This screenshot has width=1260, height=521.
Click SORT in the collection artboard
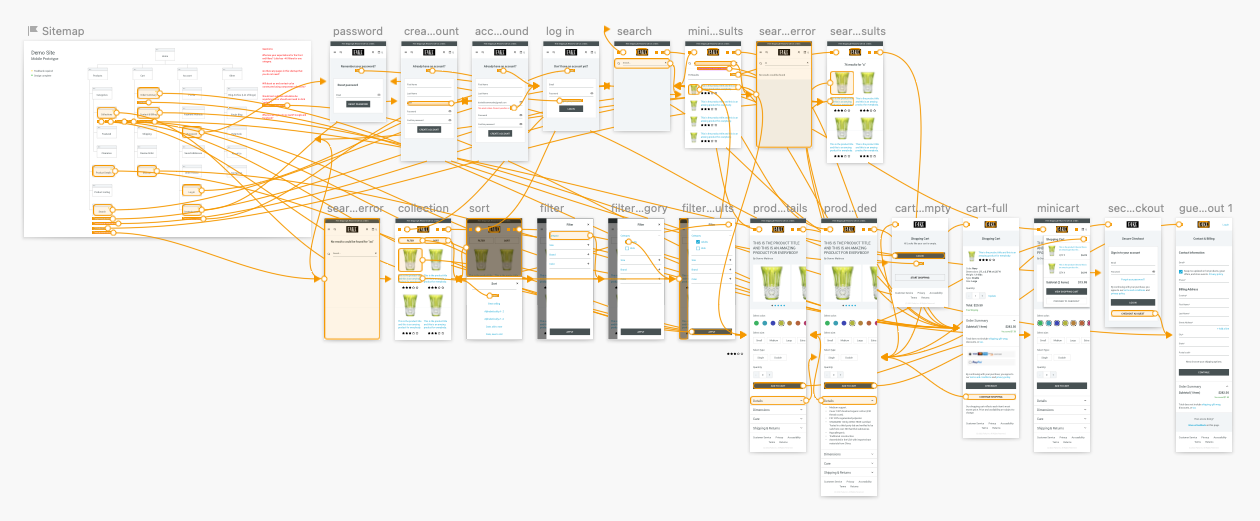tap(436, 240)
